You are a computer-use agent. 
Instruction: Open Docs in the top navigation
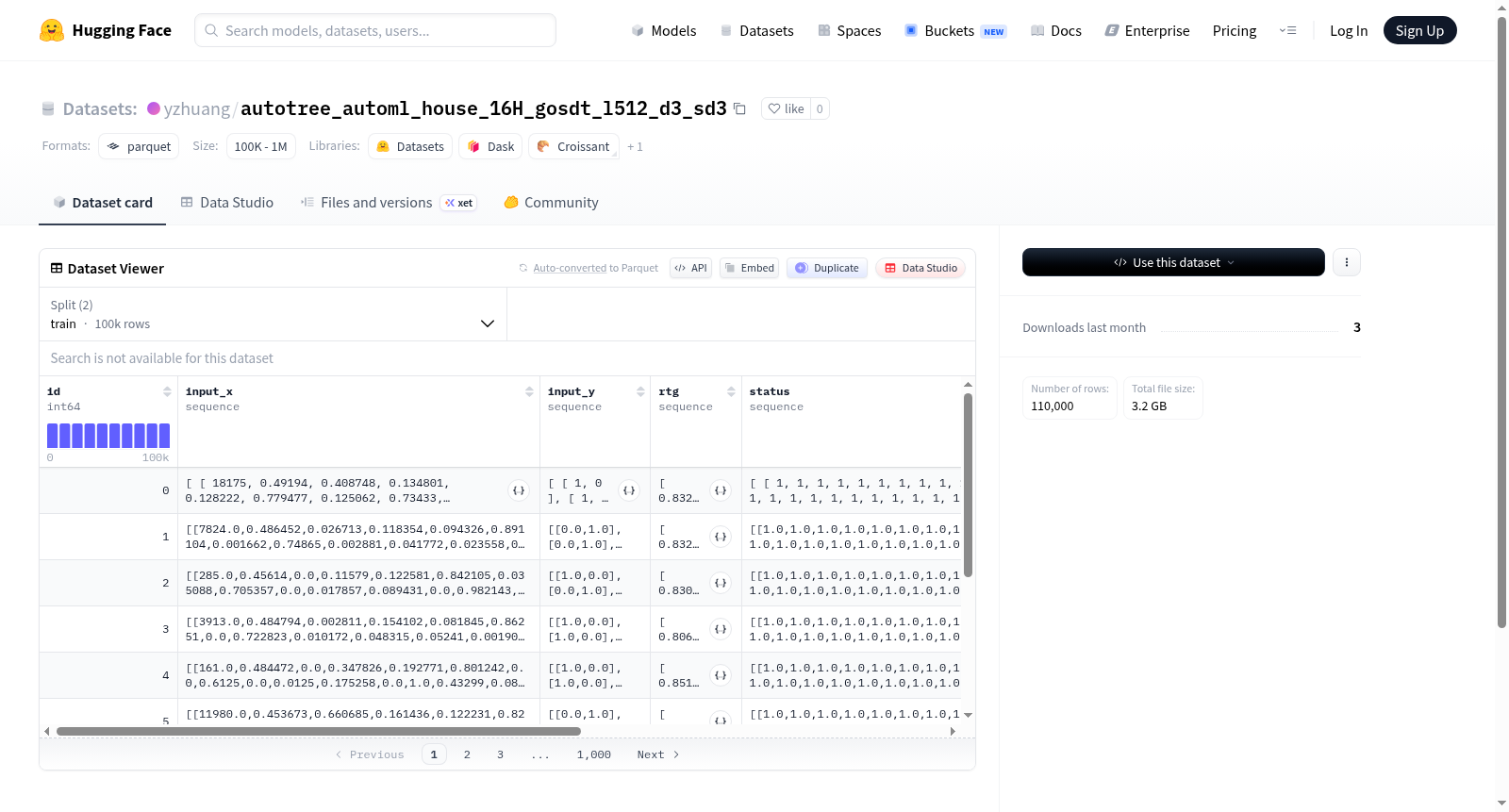pyautogui.click(x=1055, y=30)
